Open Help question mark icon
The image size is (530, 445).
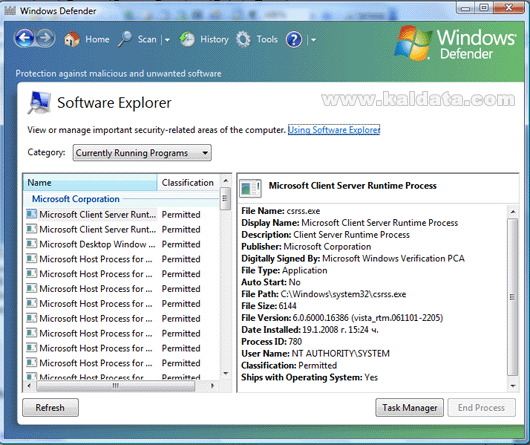pyautogui.click(x=294, y=40)
